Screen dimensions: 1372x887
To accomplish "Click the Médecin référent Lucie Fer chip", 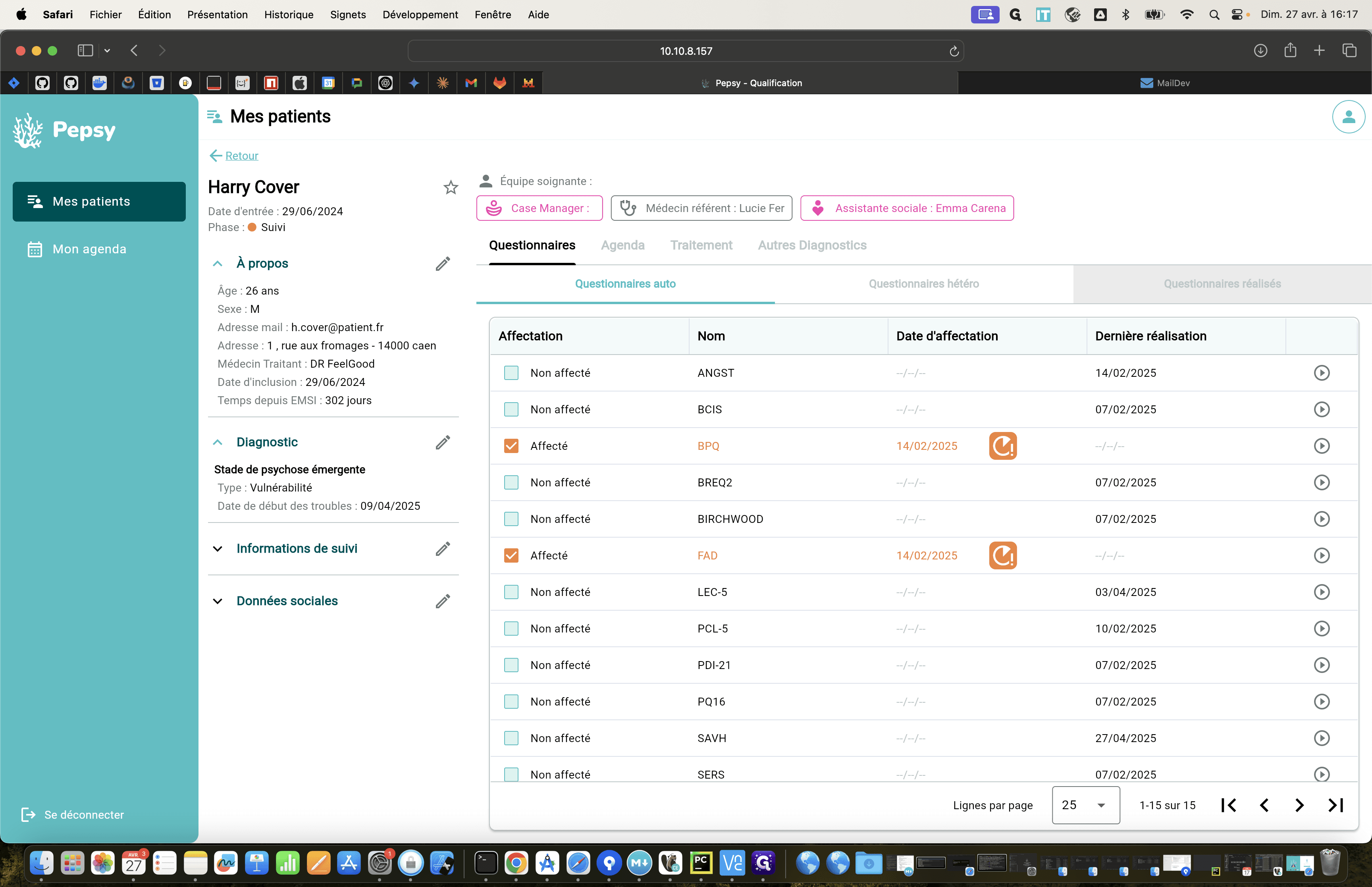I will pos(701,208).
